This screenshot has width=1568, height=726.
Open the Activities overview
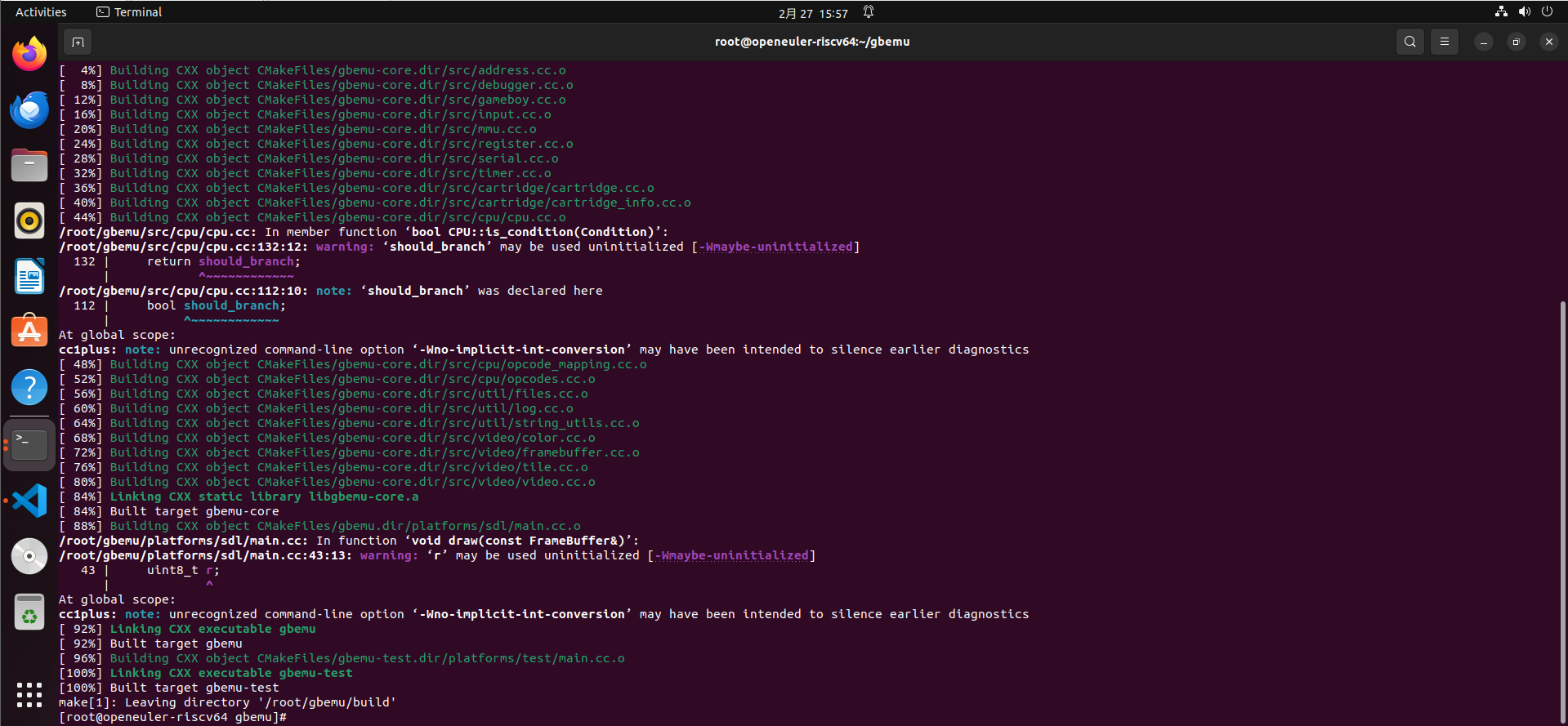[41, 12]
